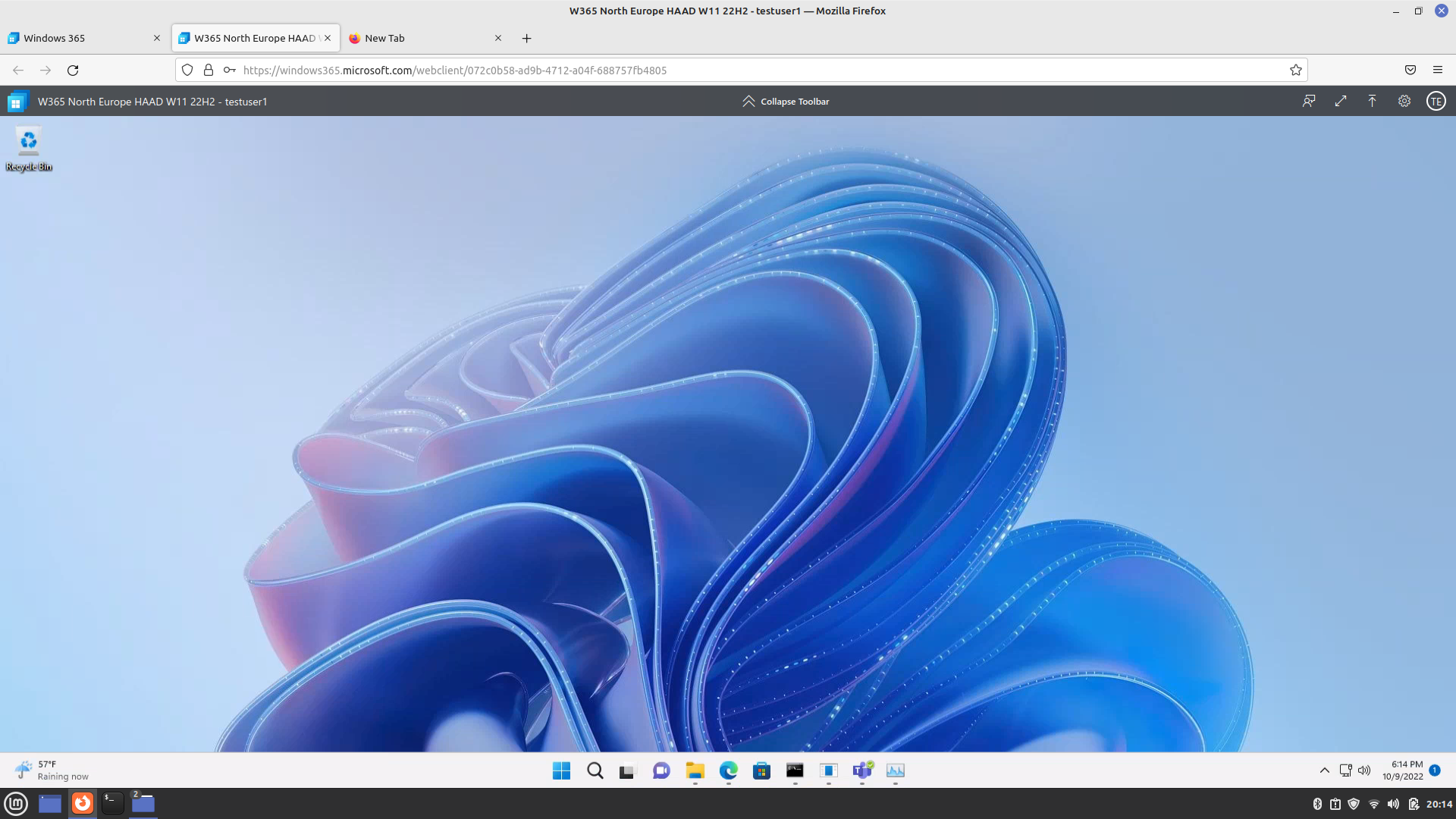Click the permissions key icon in the URL bar
Screen dimensions: 1456x819
click(230, 71)
